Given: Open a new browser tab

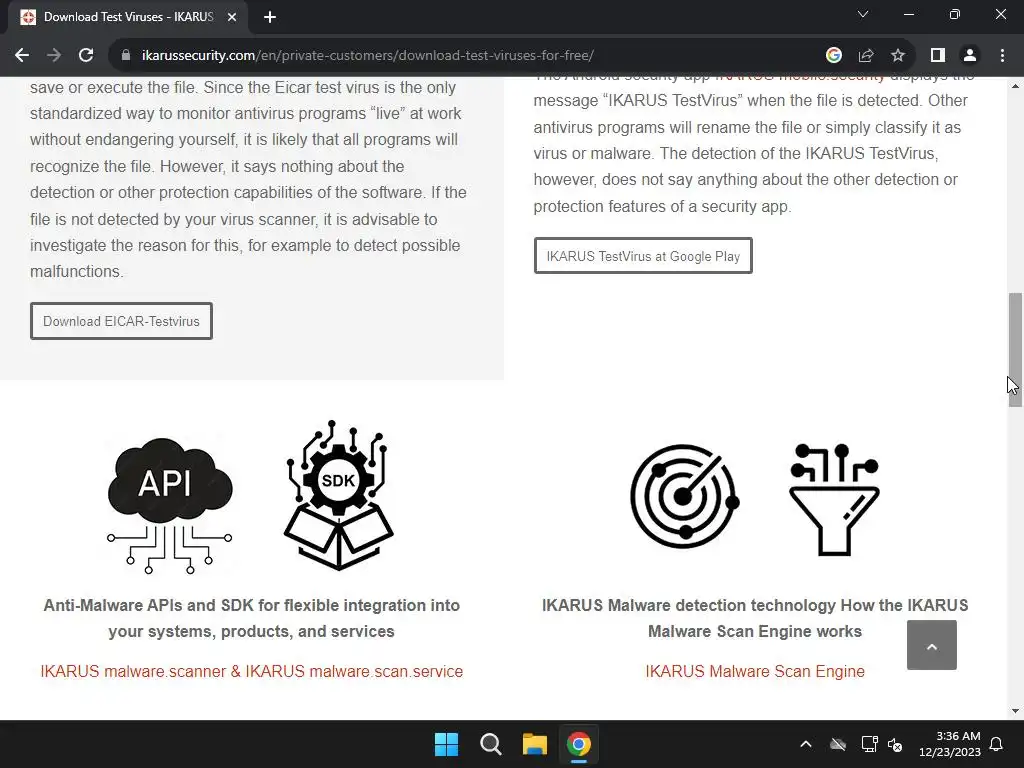Looking at the screenshot, I should tap(270, 17).
